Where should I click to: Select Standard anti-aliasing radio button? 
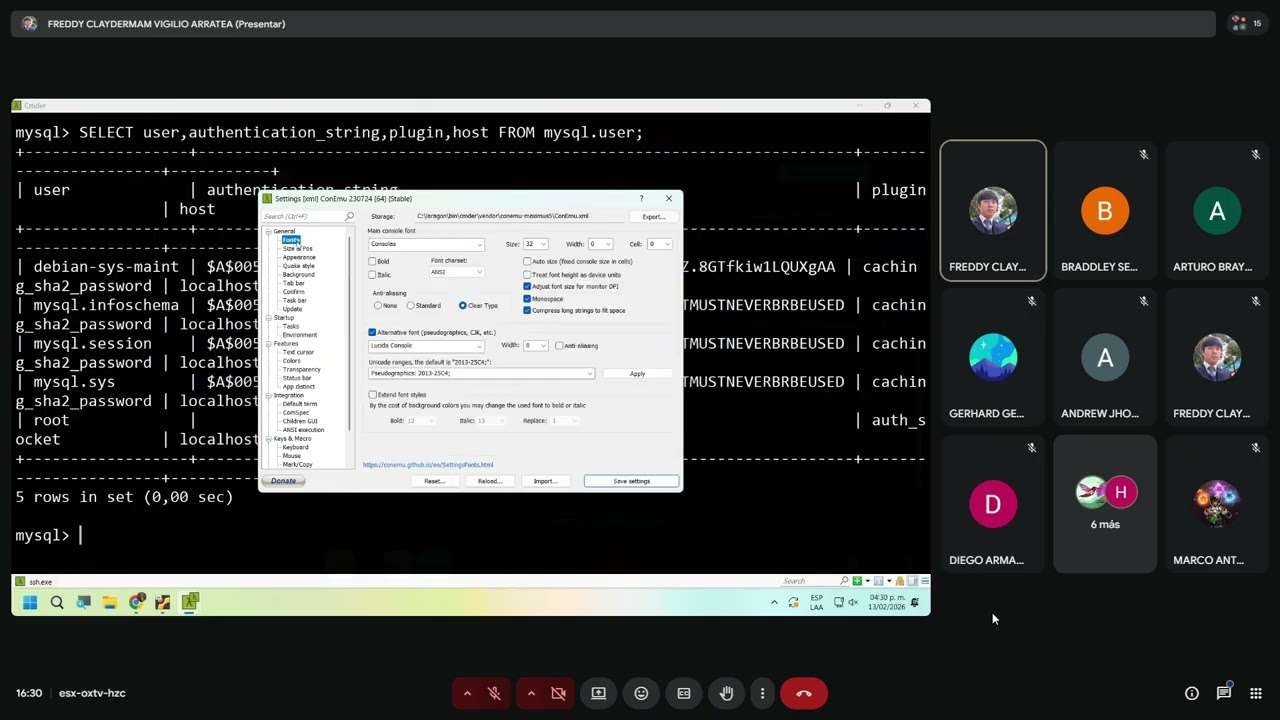point(410,305)
